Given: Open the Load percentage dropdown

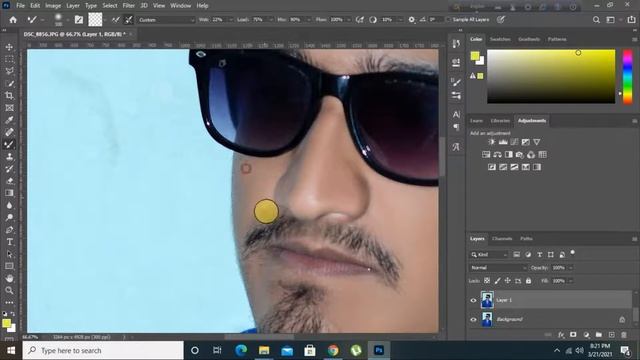Looking at the screenshot, I should click(x=270, y=20).
